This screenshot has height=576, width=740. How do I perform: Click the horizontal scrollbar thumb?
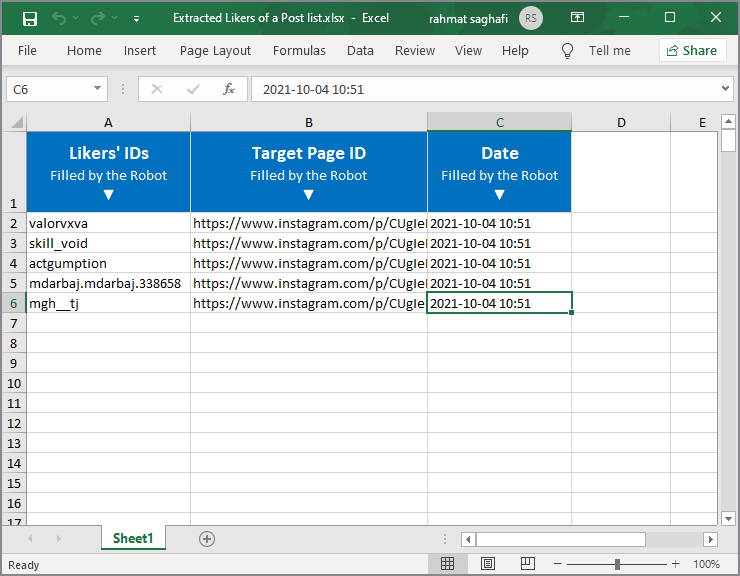[561, 539]
